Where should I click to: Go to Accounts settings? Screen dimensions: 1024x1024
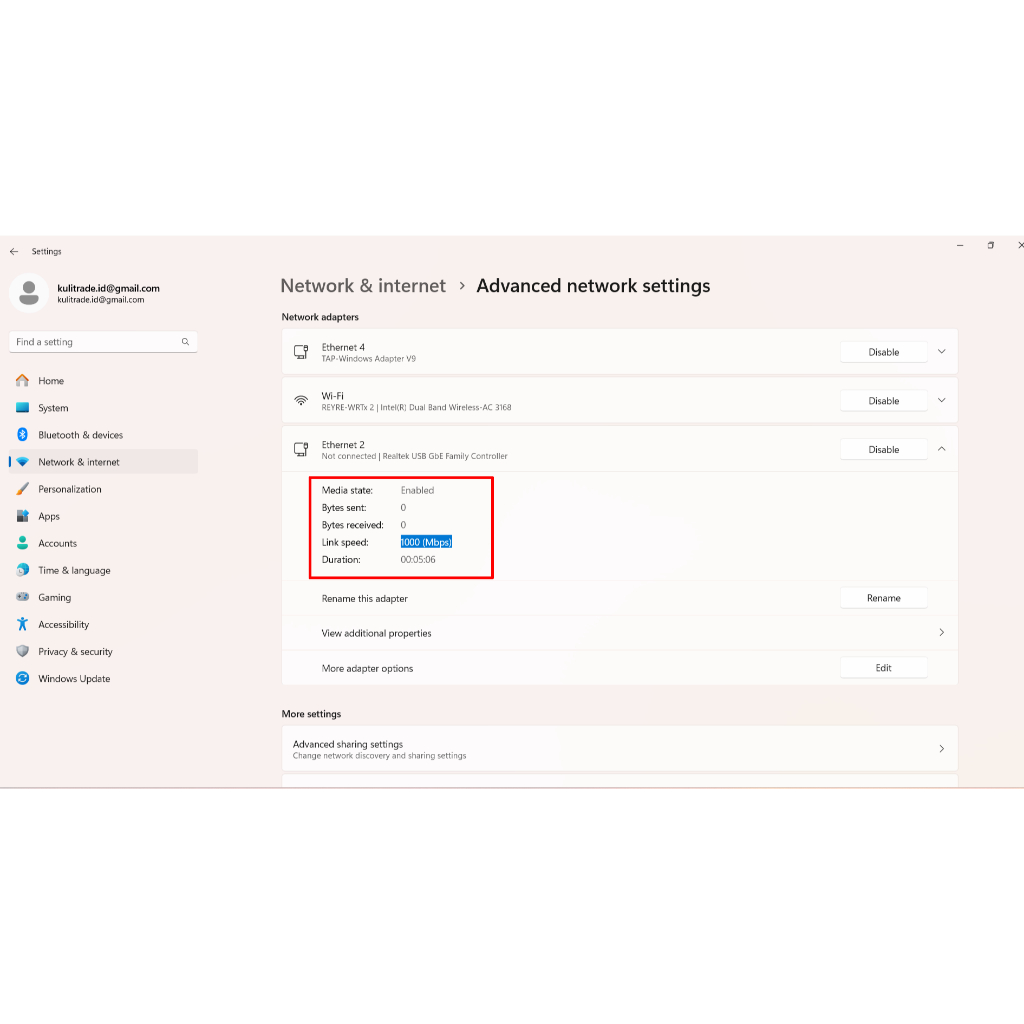[103, 543]
